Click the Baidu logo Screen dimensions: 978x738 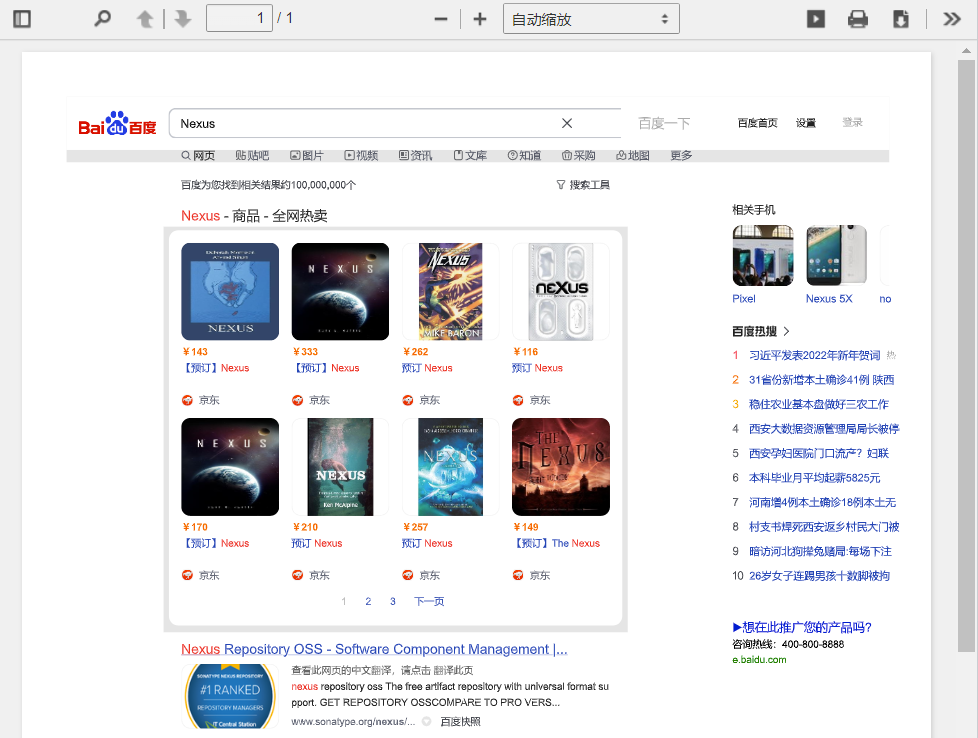(117, 124)
